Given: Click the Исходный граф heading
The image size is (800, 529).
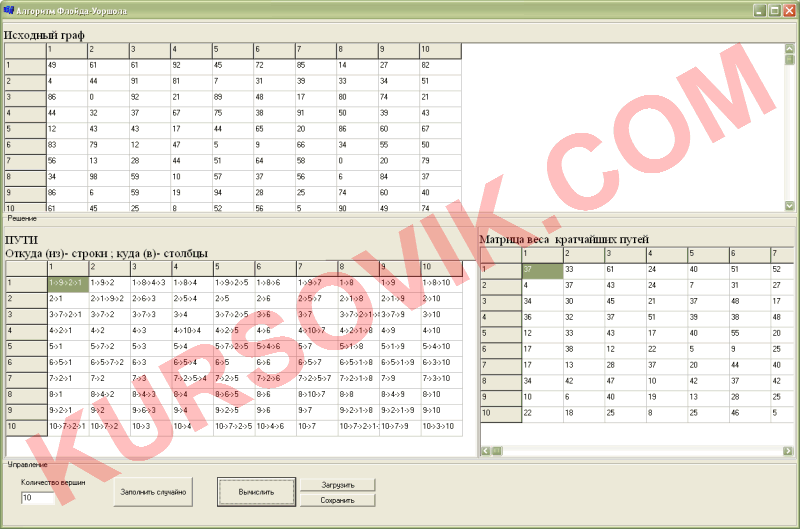Looking at the screenshot, I should tap(44, 35).
